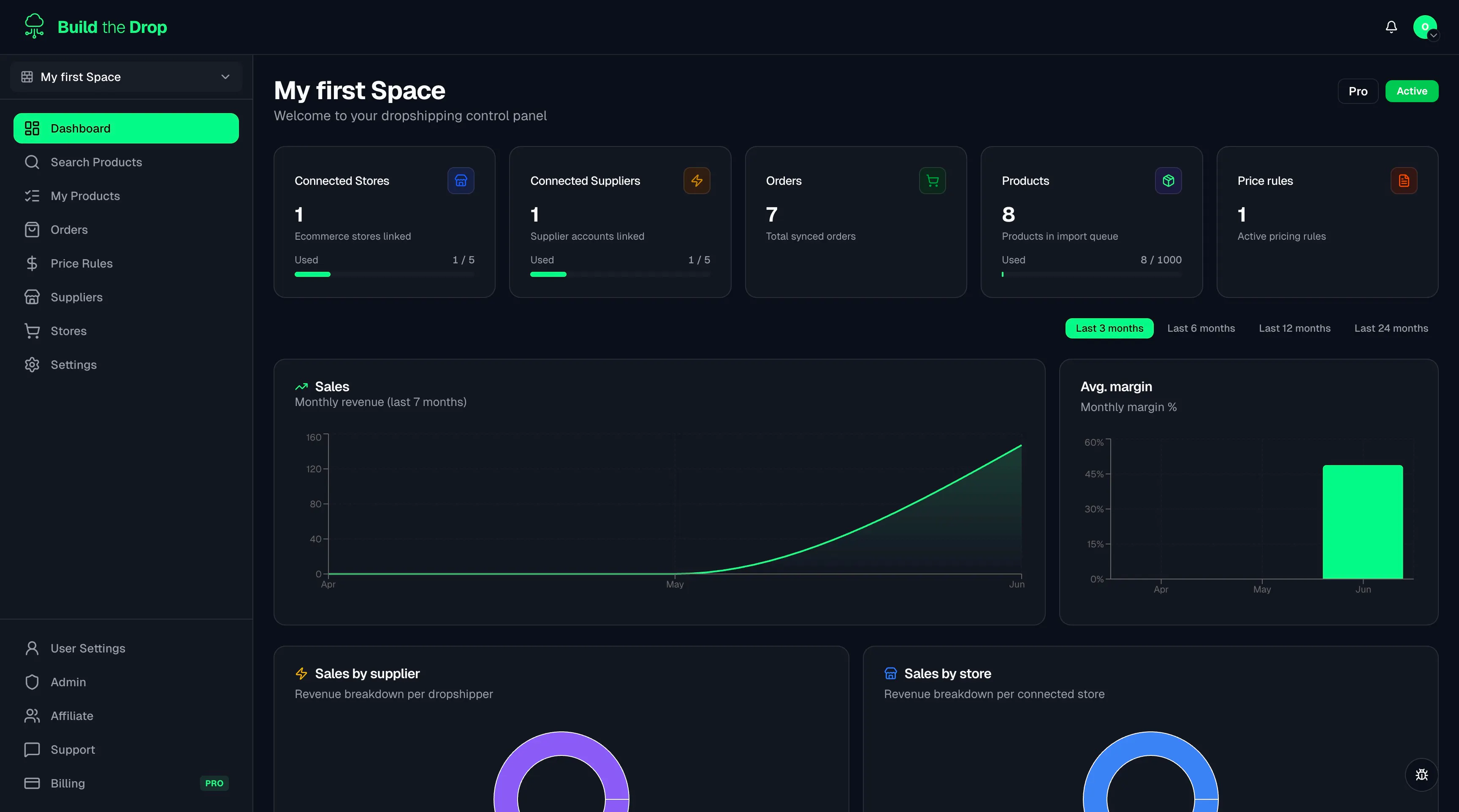
Task: Click "Total synced orders" text
Action: point(811,237)
